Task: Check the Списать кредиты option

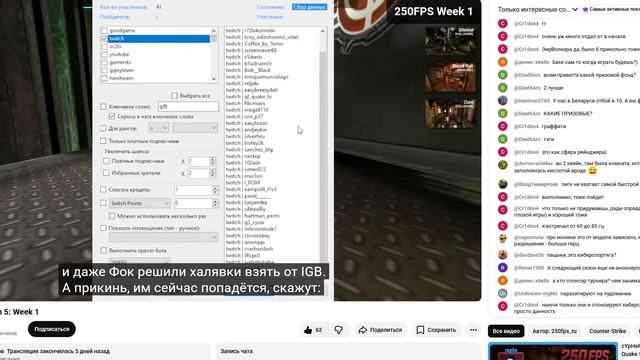Action: pyautogui.click(x=103, y=190)
